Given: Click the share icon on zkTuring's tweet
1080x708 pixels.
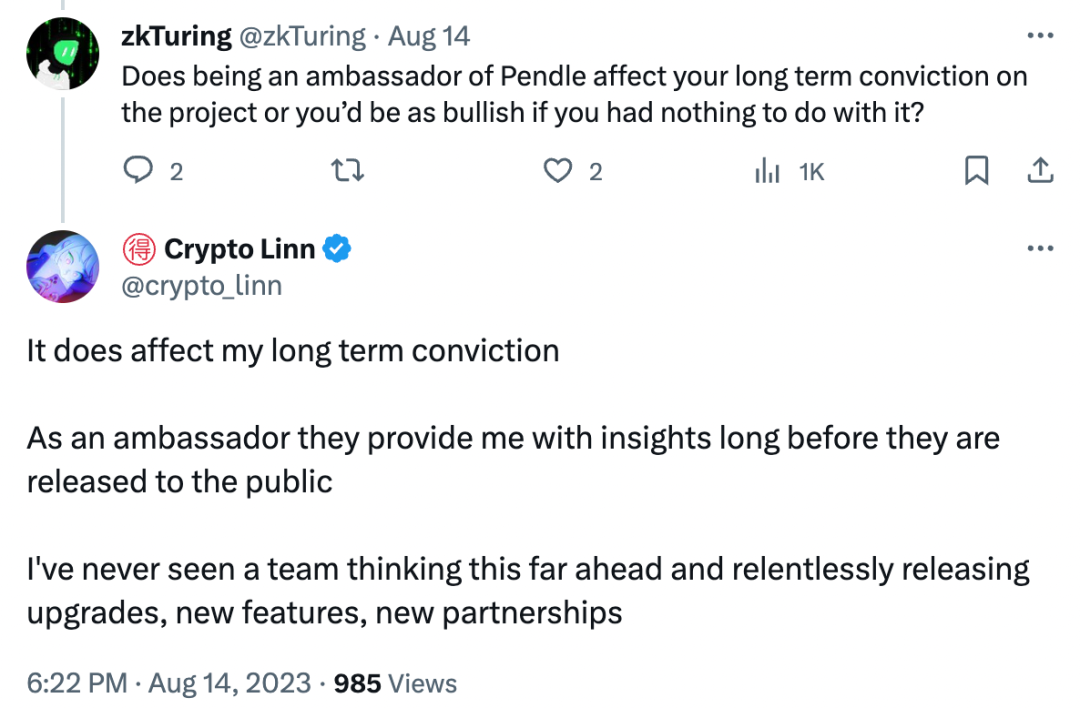Looking at the screenshot, I should point(1040,172).
